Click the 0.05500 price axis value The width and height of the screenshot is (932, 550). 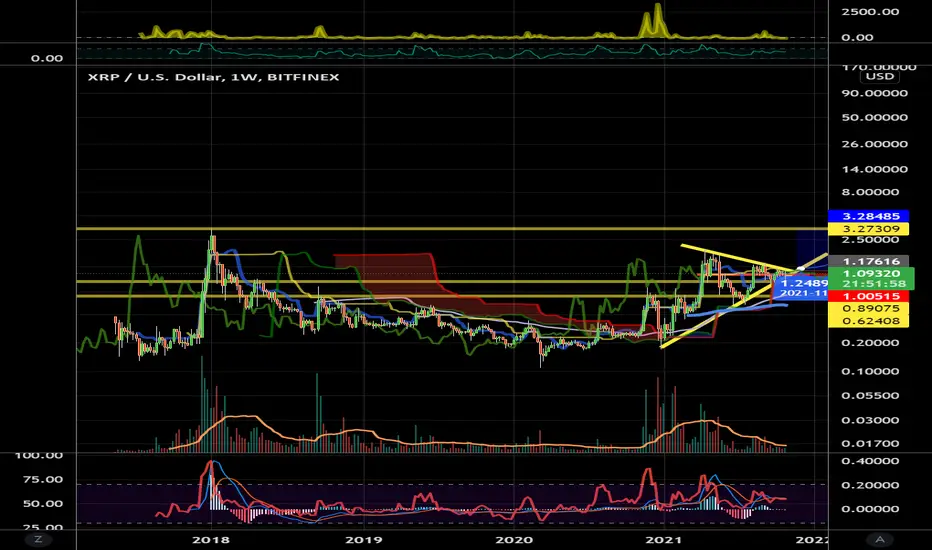tap(871, 395)
